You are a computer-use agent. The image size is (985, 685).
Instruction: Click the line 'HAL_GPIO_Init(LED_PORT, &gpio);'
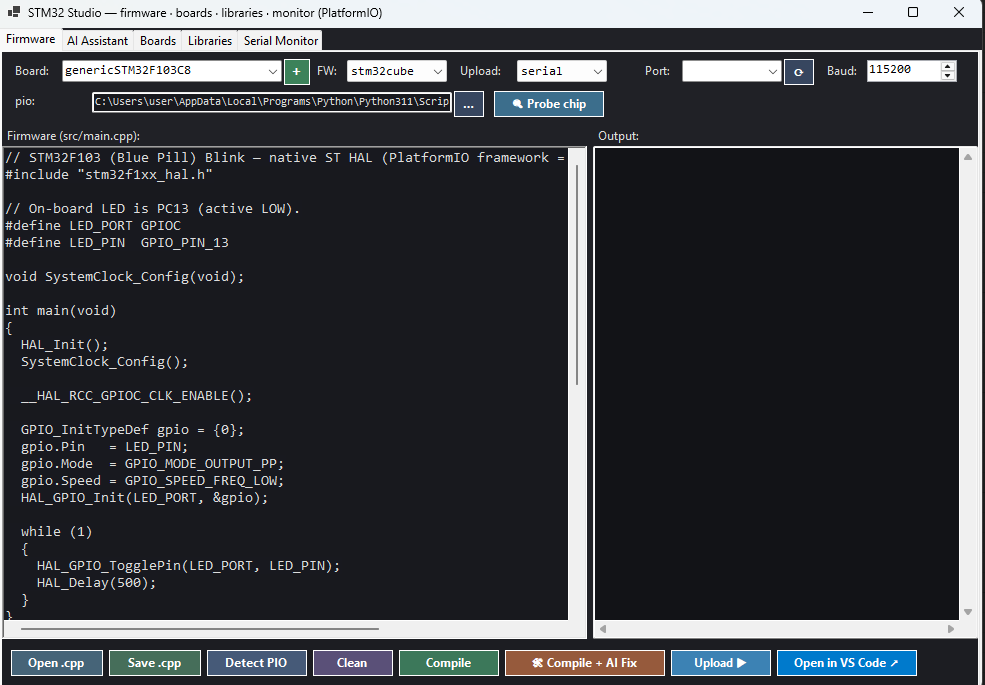(144, 498)
